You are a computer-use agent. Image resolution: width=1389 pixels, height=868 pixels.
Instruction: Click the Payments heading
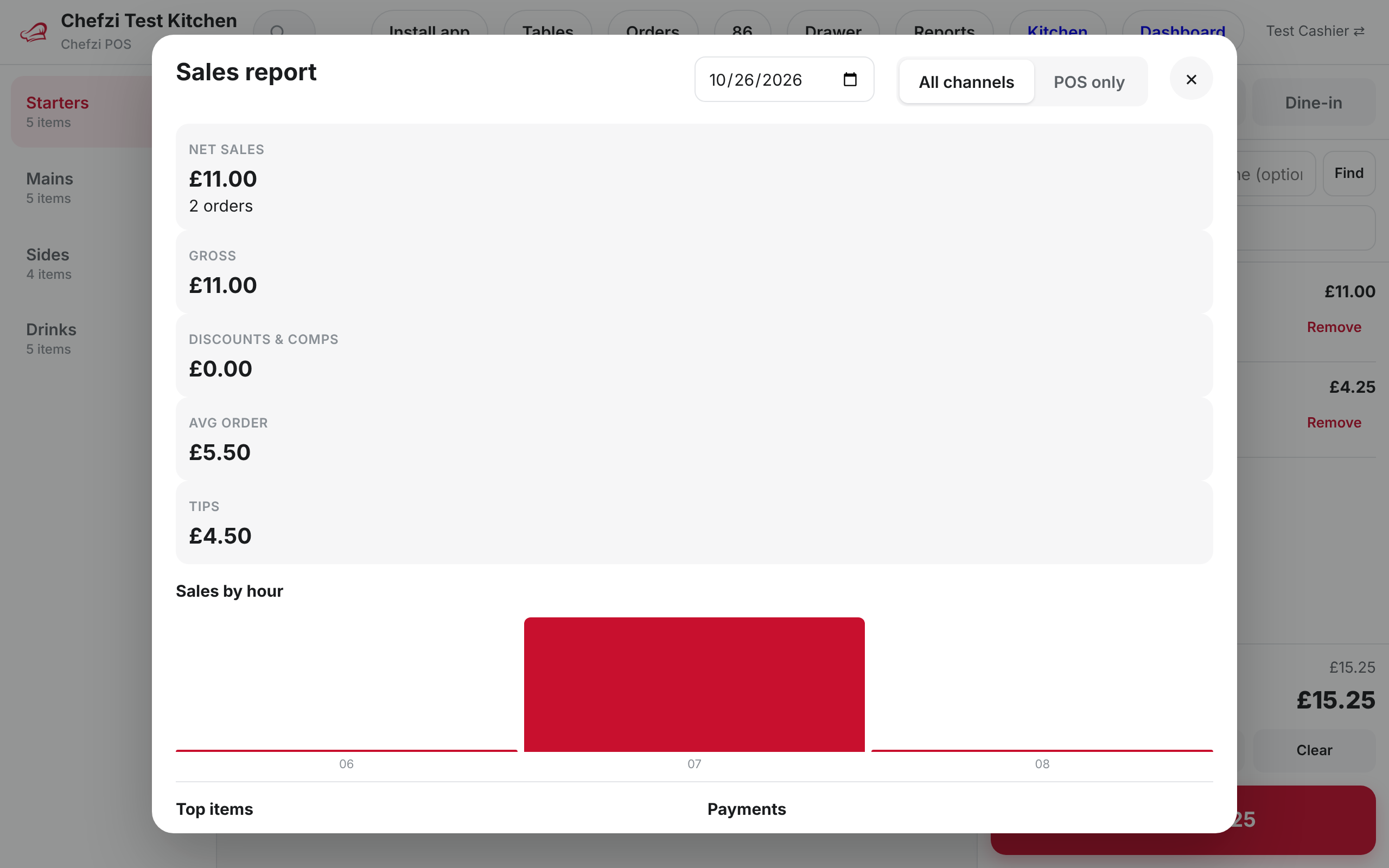(x=746, y=809)
